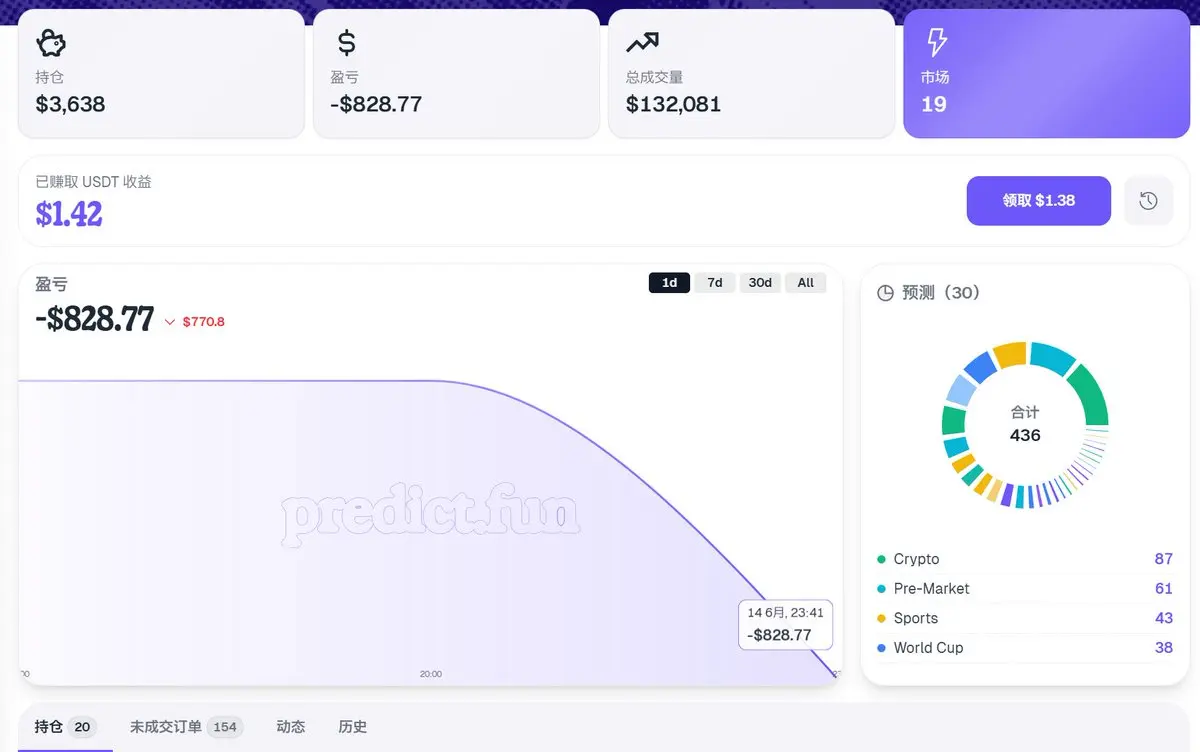Switch chart range to 7d
The image size is (1200, 752).
715,283
